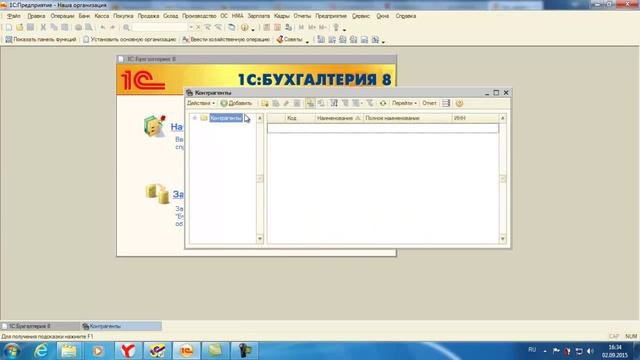Open the Операции menu
640x360 pixels.
pyautogui.click(x=62, y=16)
